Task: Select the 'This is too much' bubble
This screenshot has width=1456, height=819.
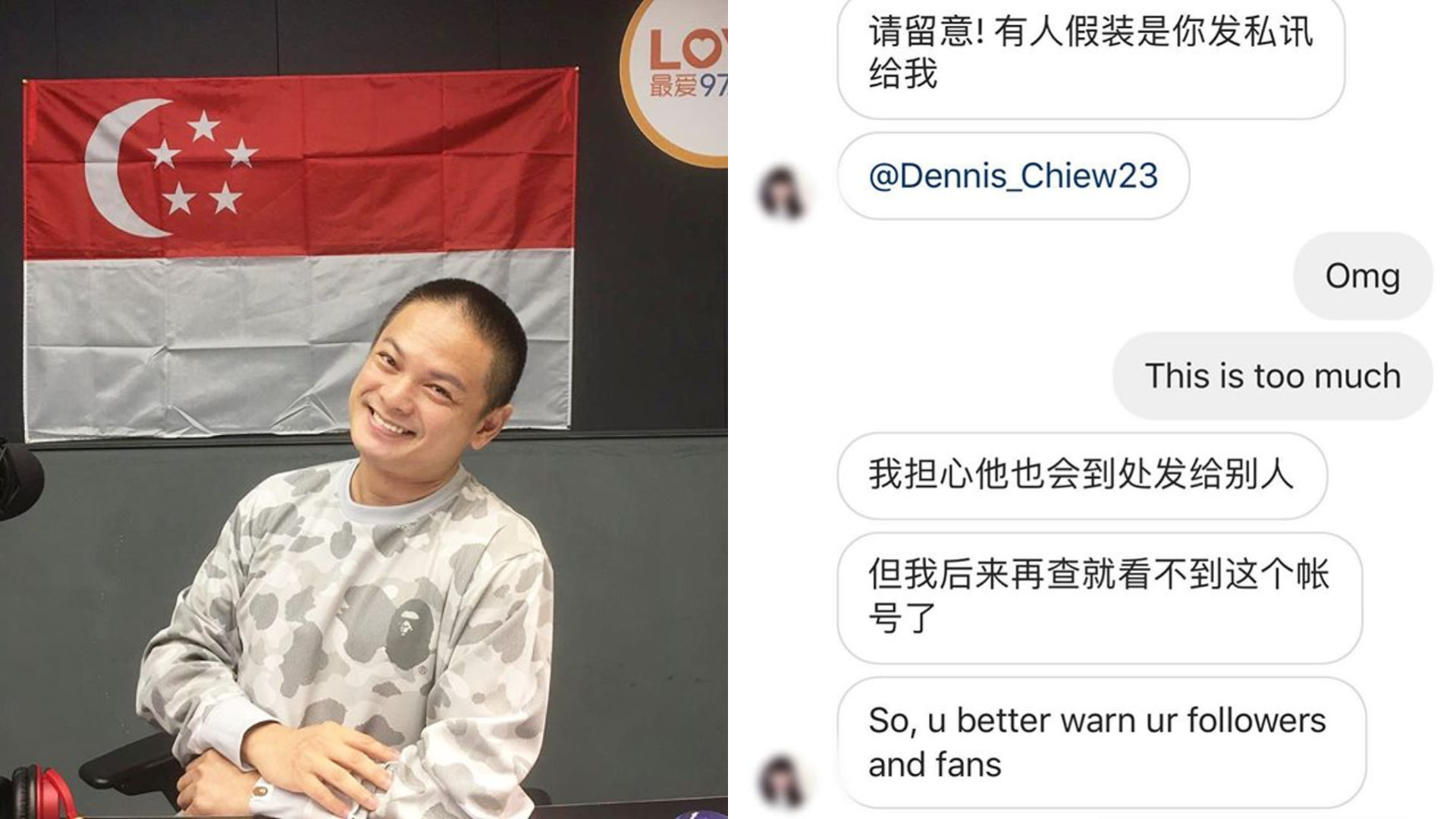Action: [x=1272, y=376]
